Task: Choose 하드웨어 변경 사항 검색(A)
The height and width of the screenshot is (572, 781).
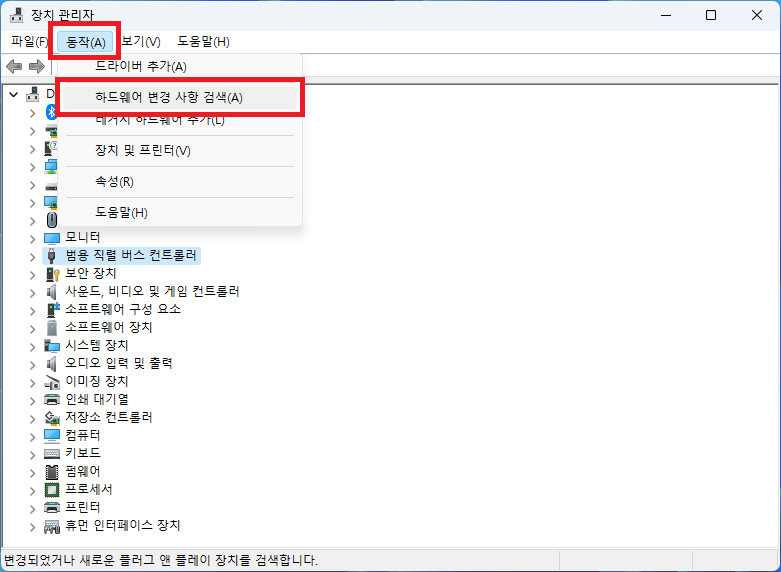Action: tap(180, 98)
